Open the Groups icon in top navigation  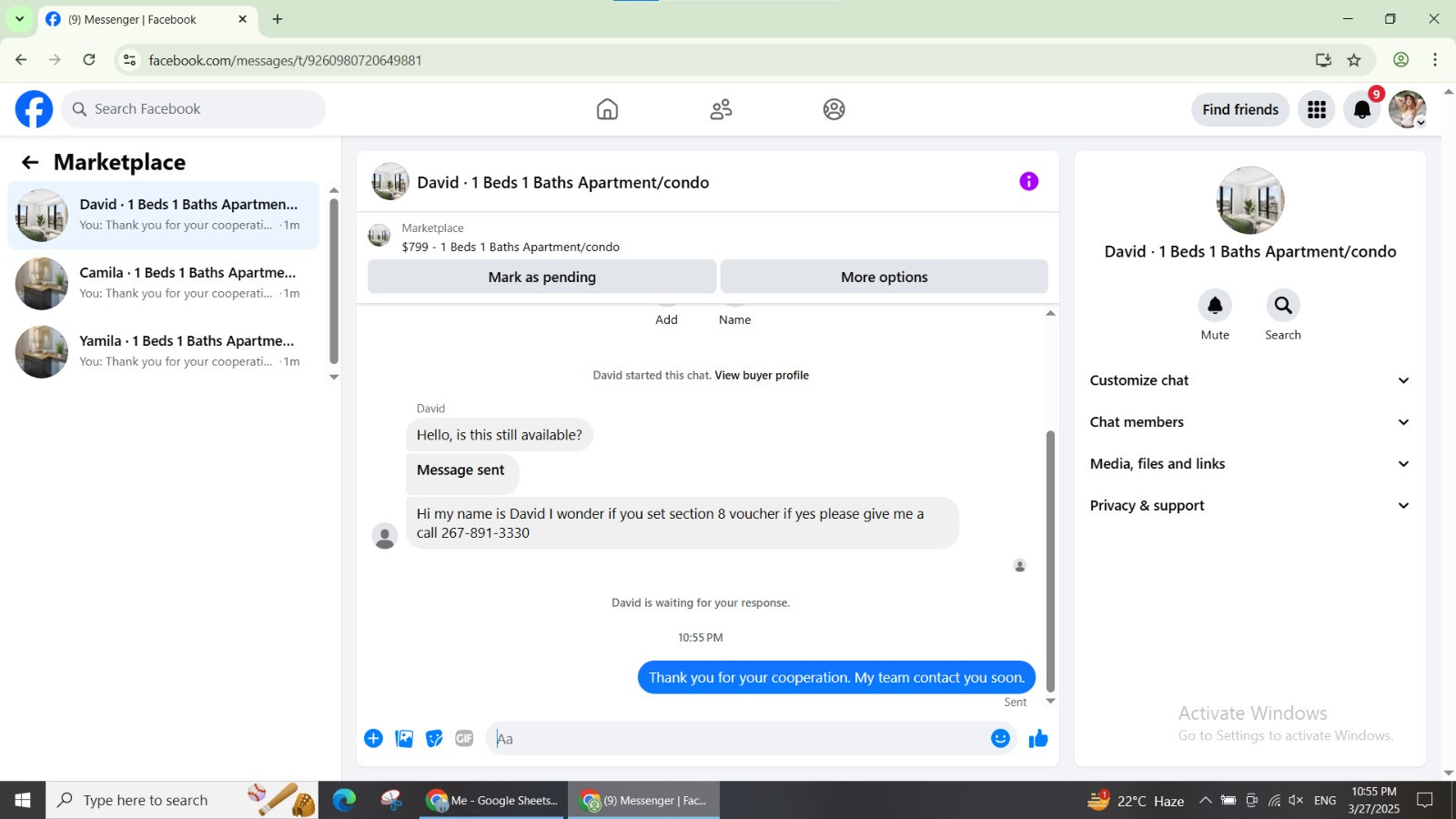[x=834, y=109]
